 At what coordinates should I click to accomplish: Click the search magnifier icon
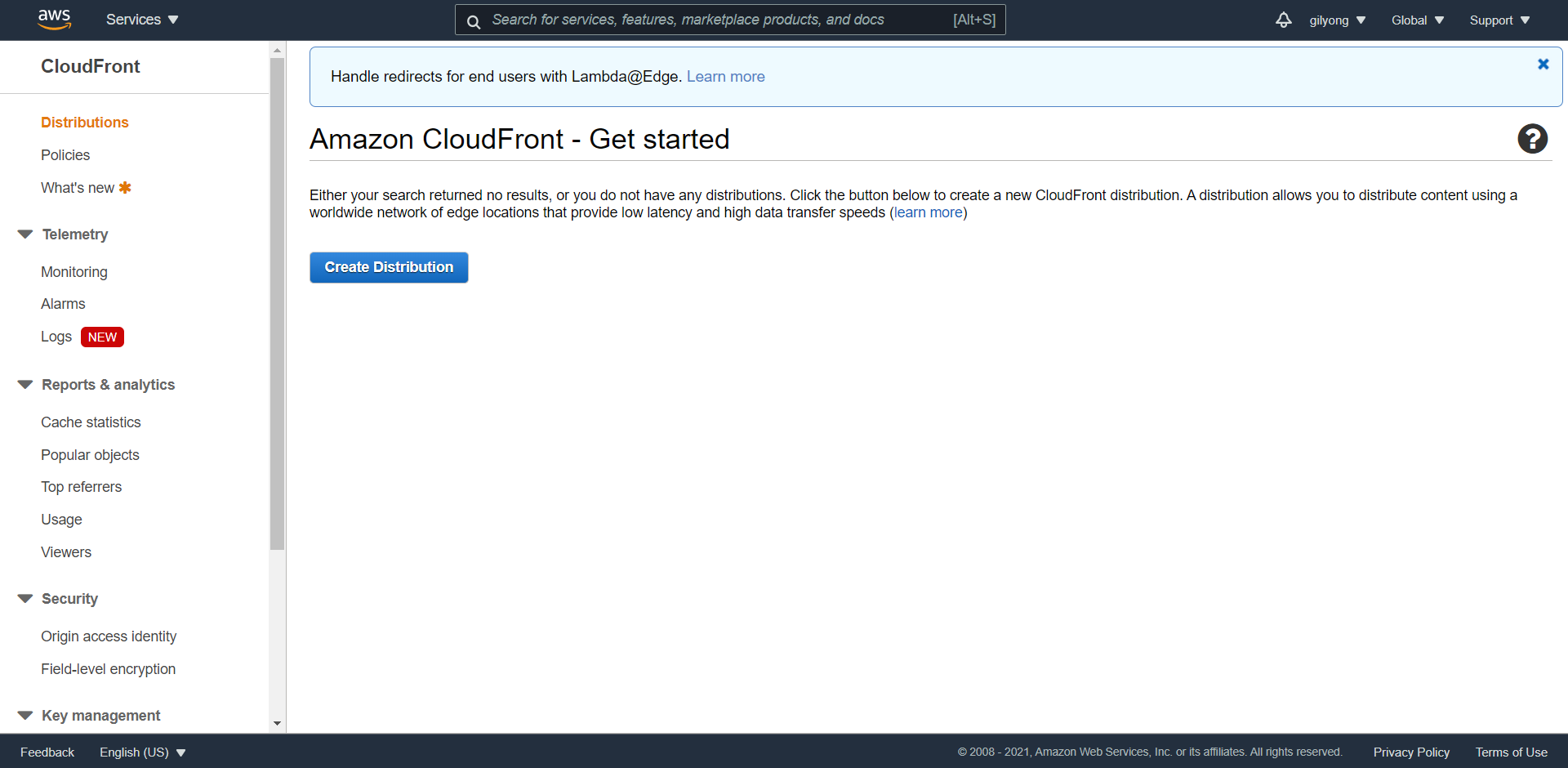(474, 21)
